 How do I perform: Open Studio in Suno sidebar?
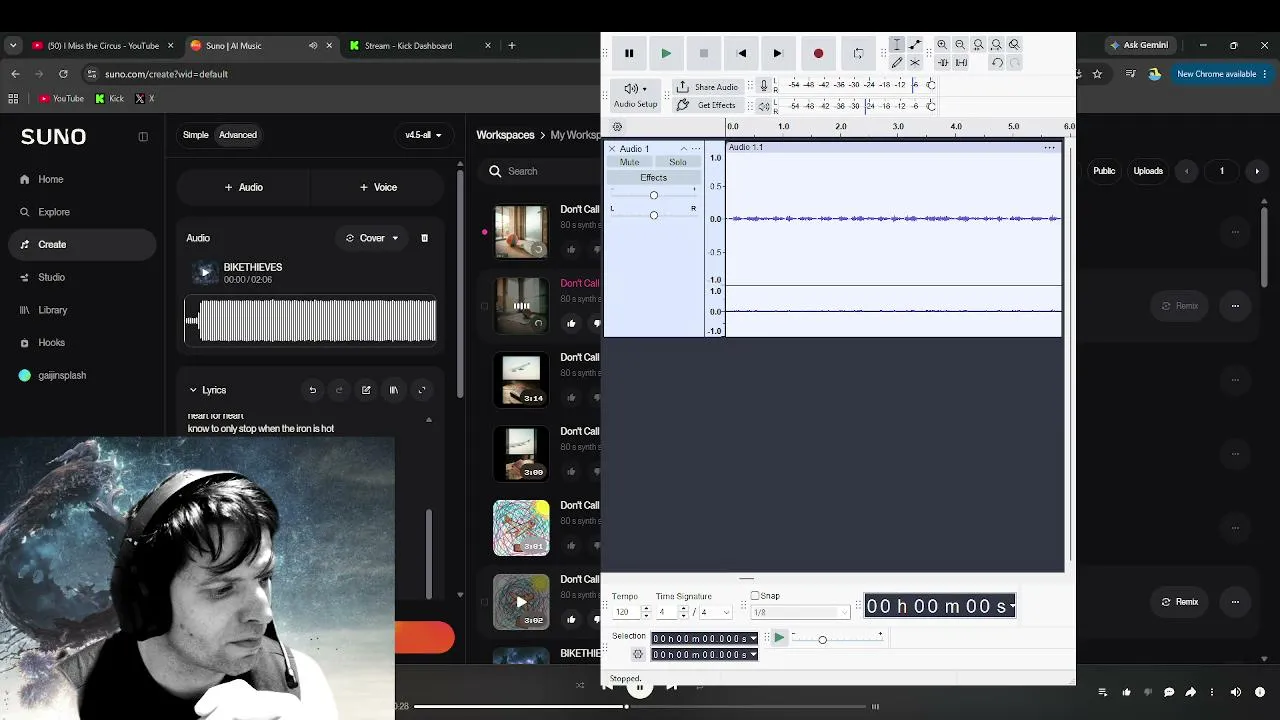[x=51, y=277]
